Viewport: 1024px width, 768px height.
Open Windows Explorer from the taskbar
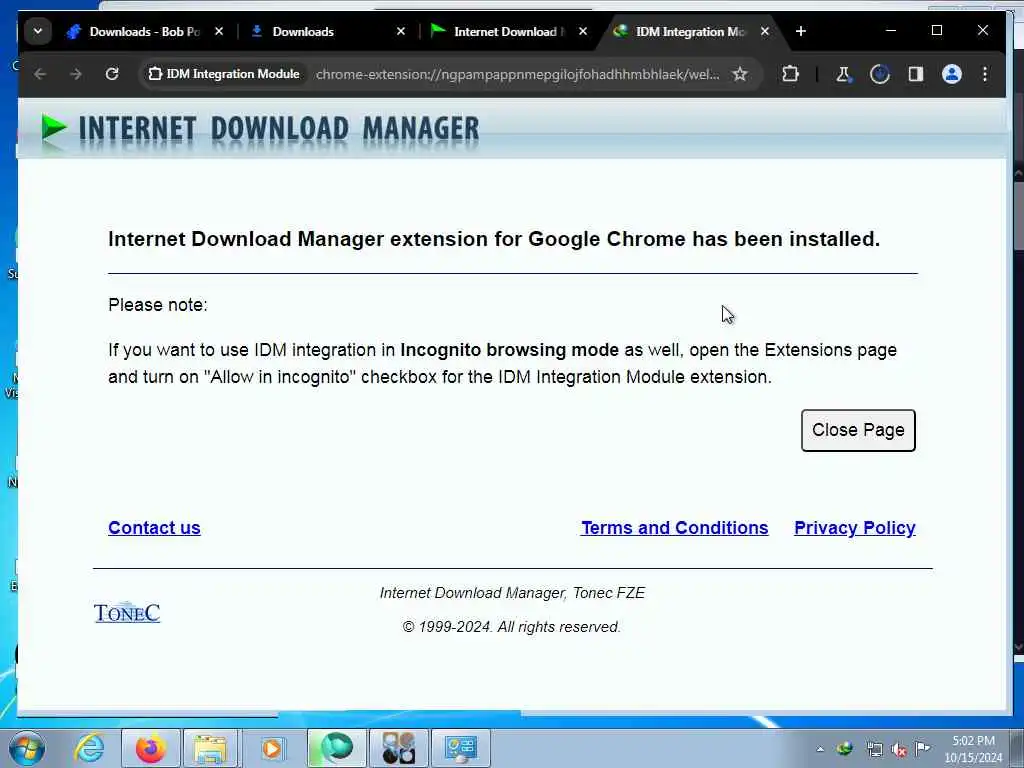click(211, 748)
